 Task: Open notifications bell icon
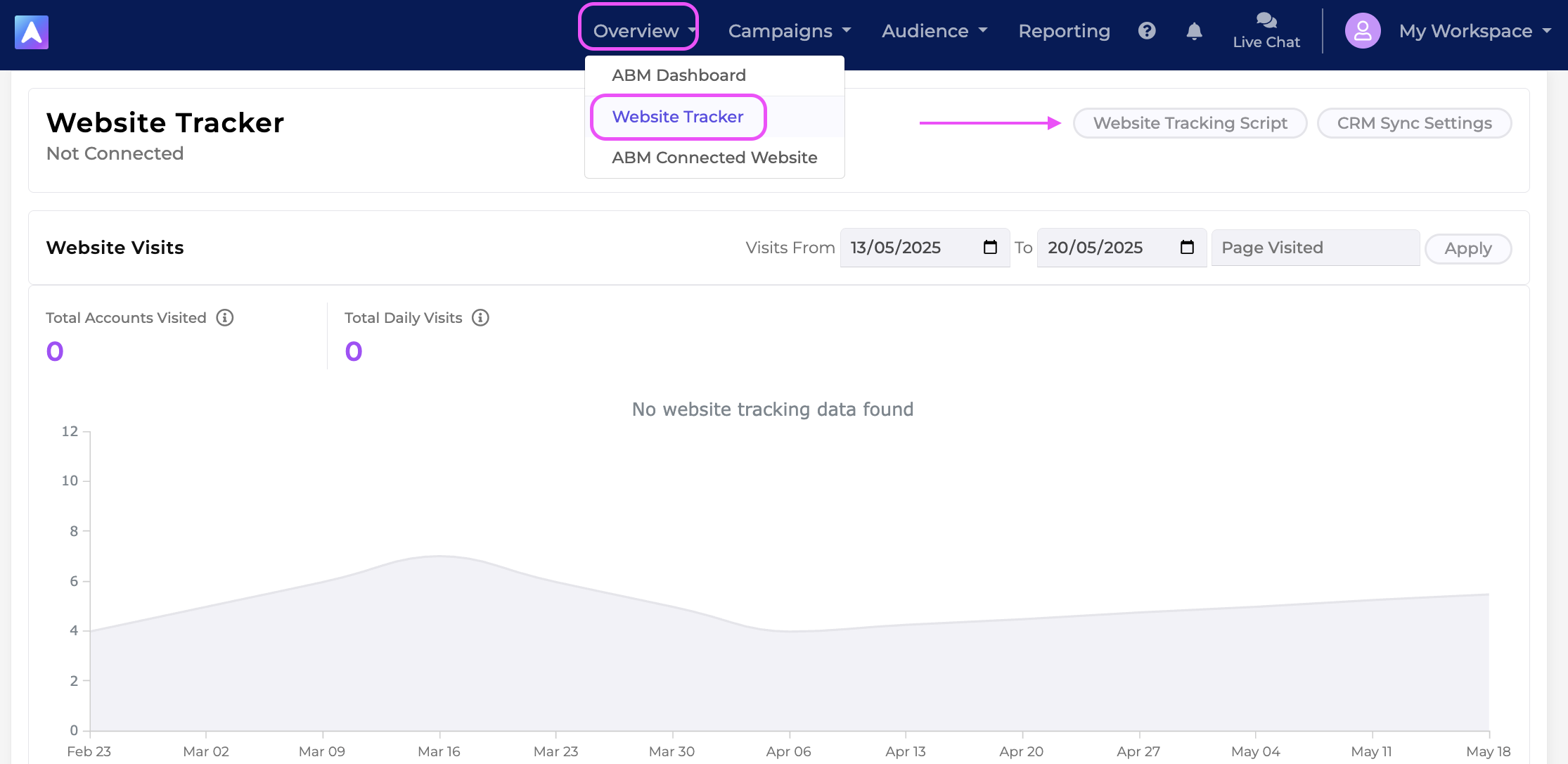(x=1194, y=31)
